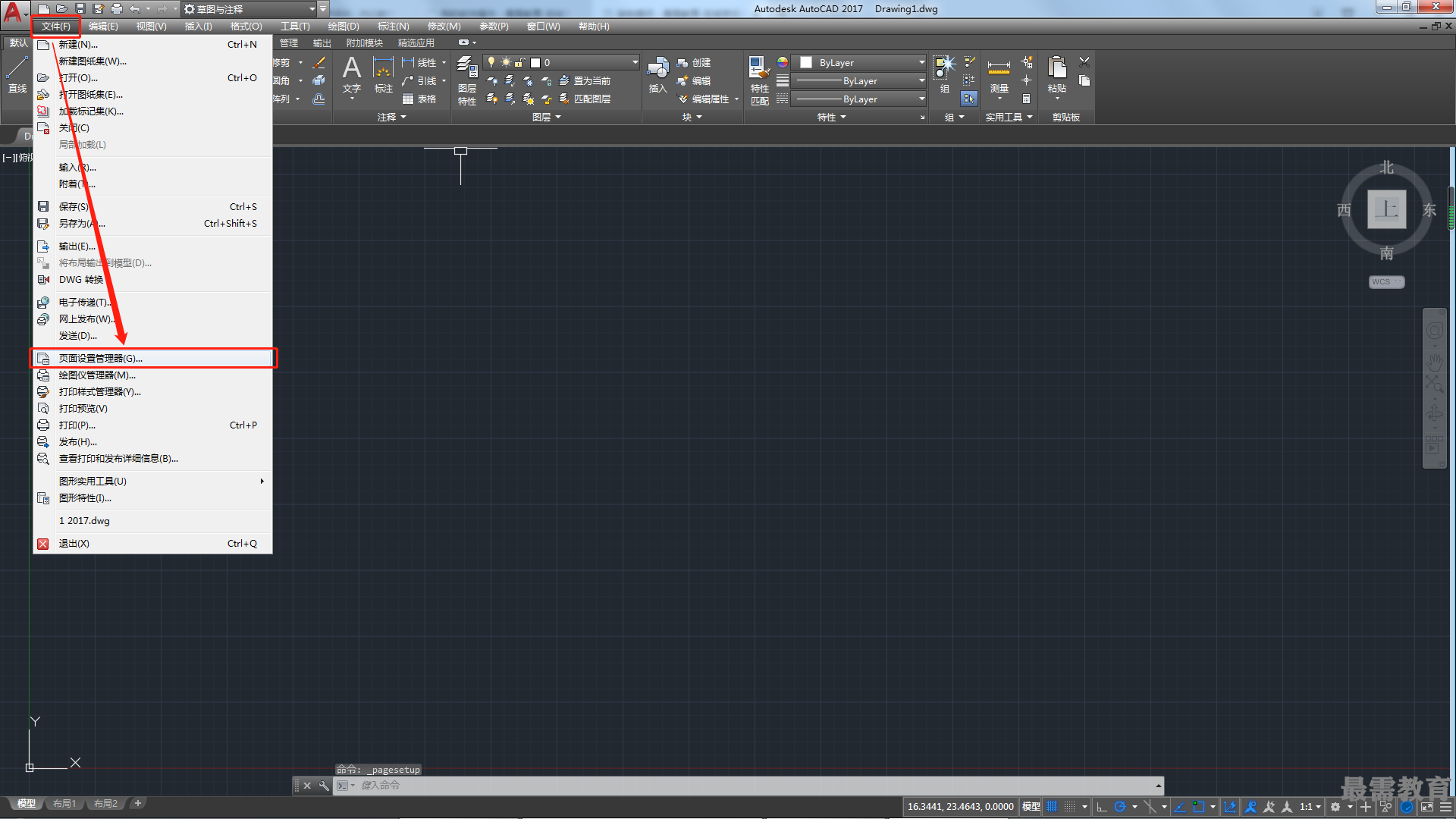The image size is (1456, 819).
Task: Click 模型 model space button in status bar
Action: click(x=1031, y=807)
